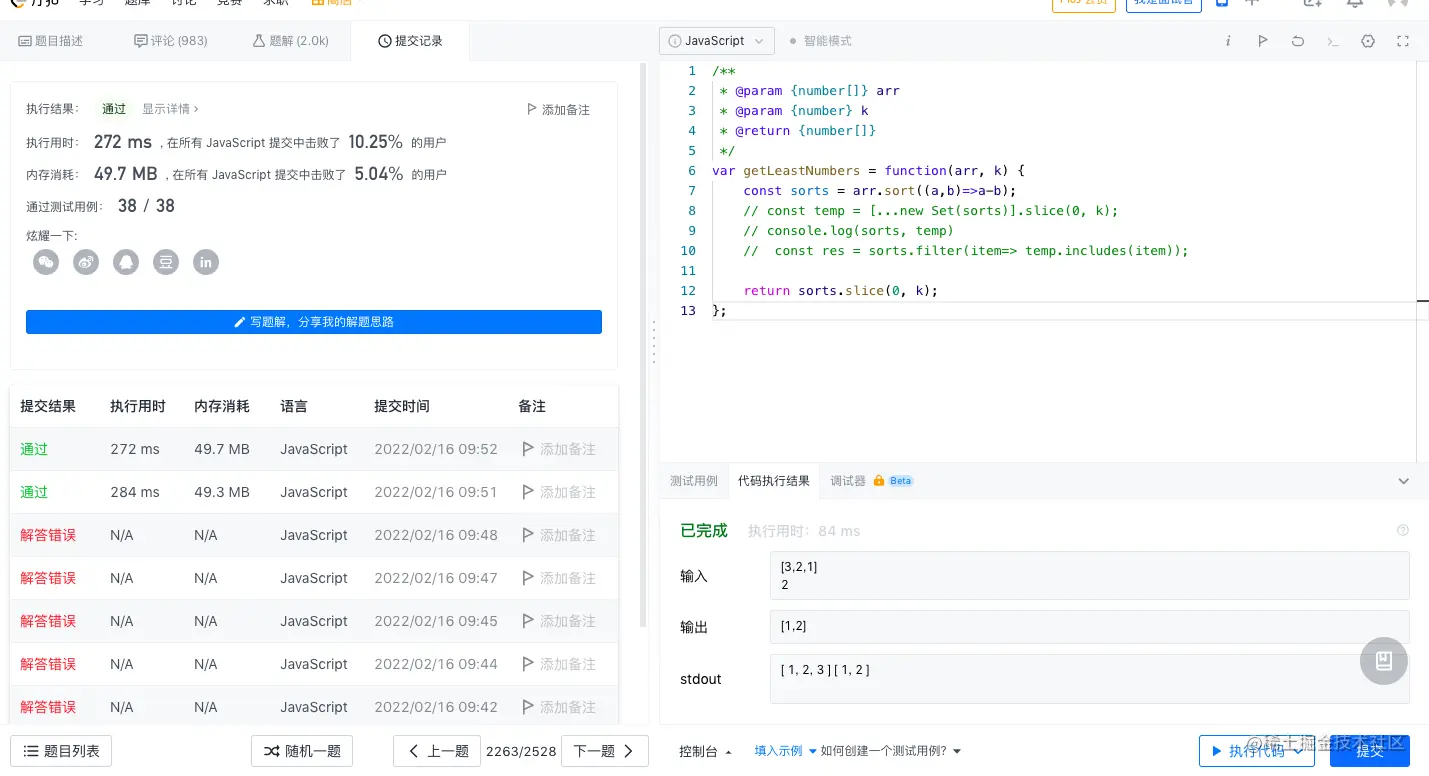Place cursor on the const sorts line
Screen dimensions: 1429x776
click(880, 191)
